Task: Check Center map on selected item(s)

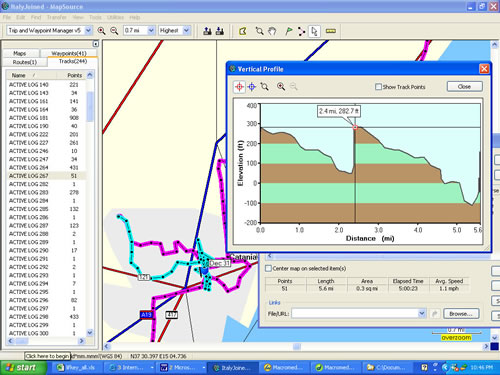Action: (268, 268)
